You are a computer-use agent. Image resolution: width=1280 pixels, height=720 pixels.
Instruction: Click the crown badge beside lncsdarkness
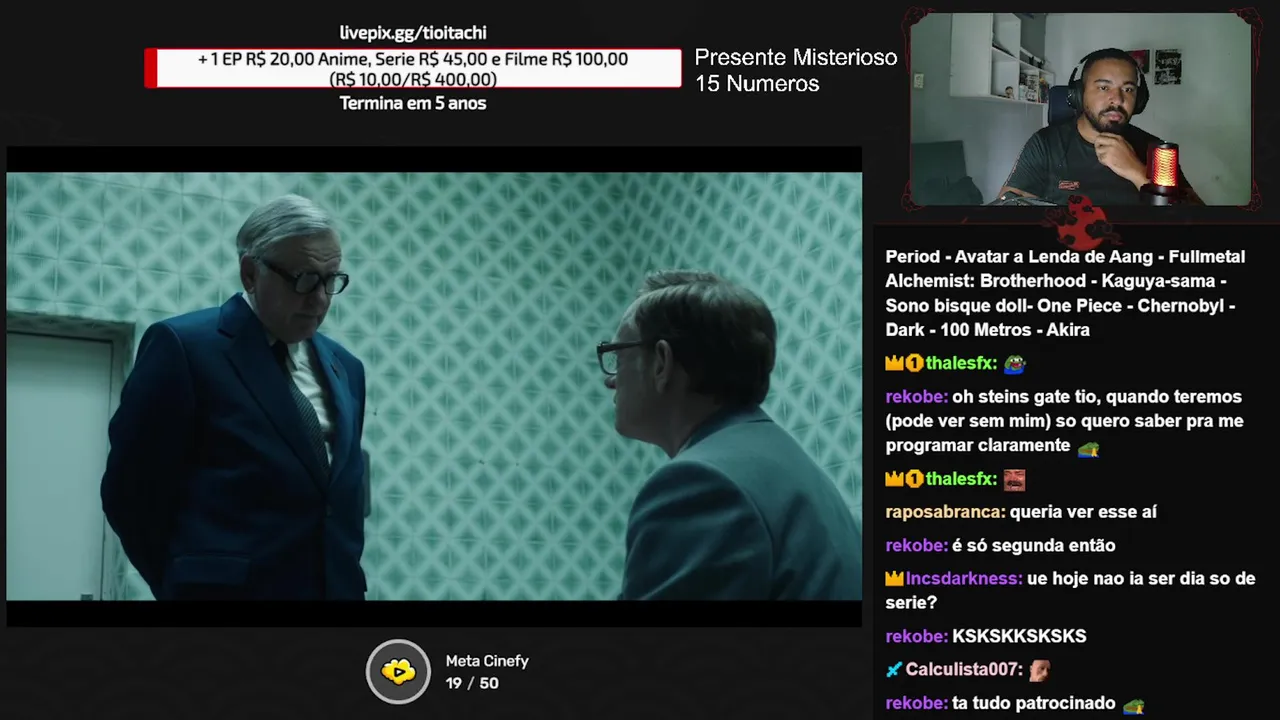coord(894,579)
